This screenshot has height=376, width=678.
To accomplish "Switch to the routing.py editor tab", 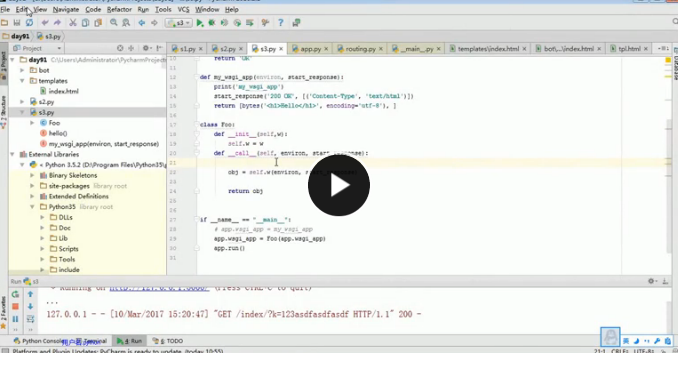I will pos(360,49).
